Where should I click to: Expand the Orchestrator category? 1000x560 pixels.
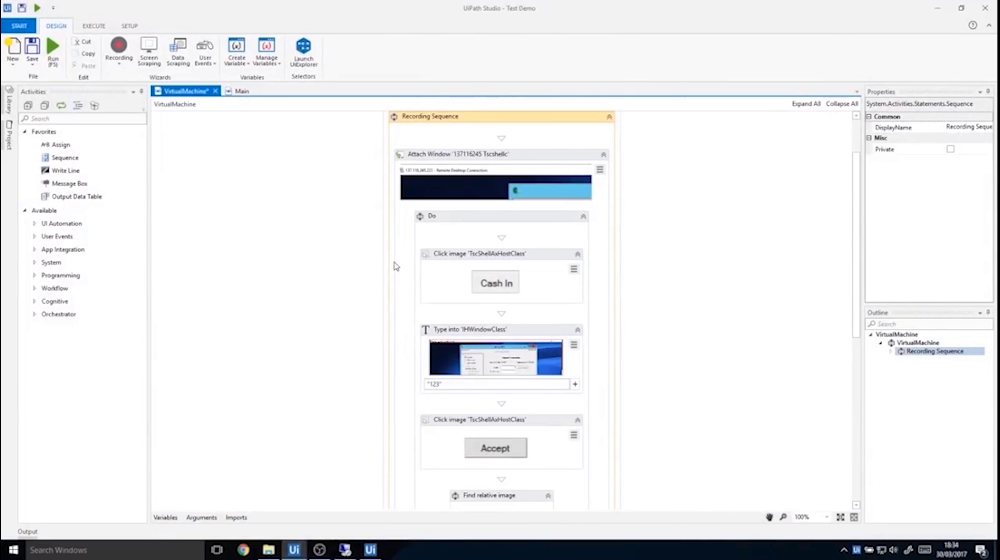[x=34, y=314]
